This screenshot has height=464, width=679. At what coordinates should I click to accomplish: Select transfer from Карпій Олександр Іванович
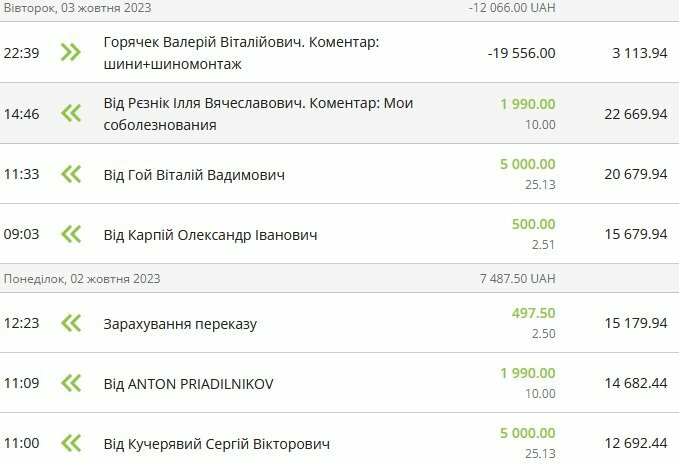click(x=210, y=235)
